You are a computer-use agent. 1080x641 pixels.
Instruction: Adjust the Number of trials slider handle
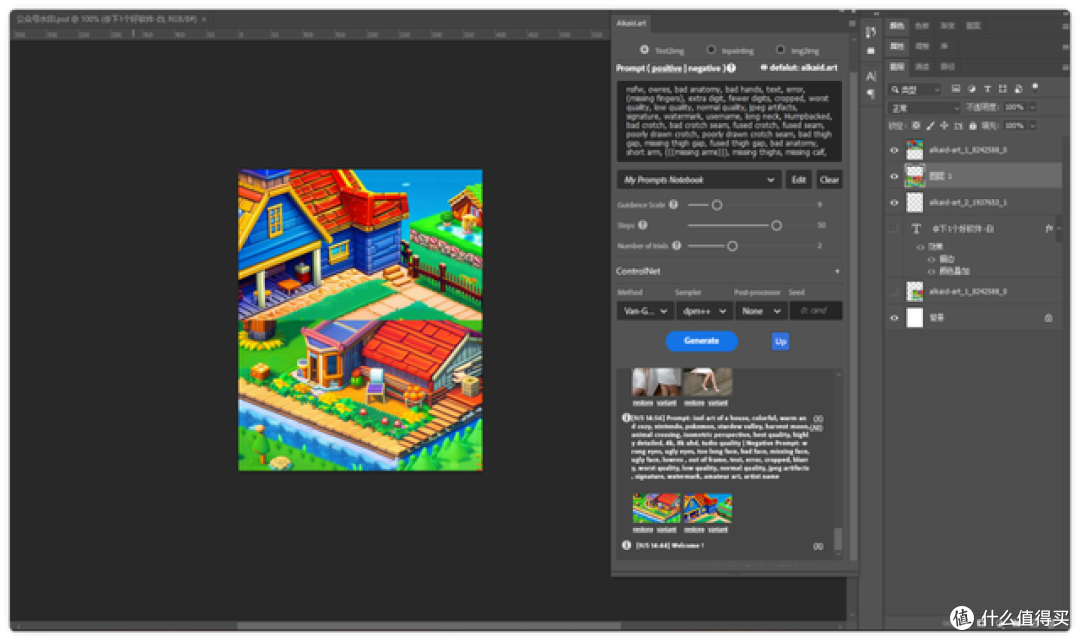732,246
